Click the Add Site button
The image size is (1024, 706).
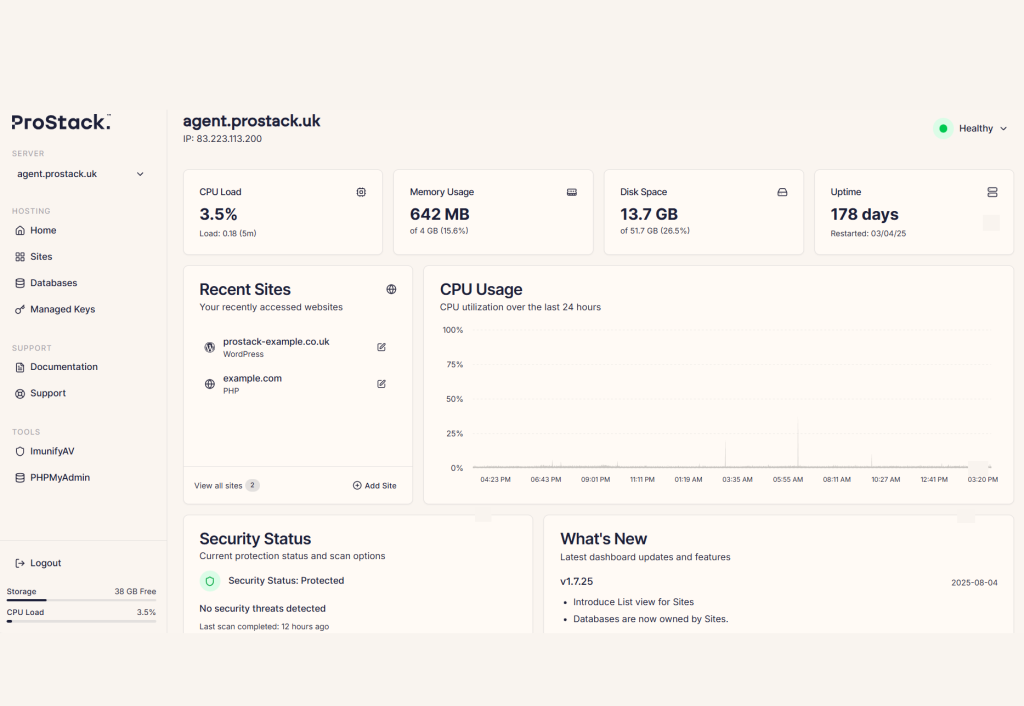374,486
